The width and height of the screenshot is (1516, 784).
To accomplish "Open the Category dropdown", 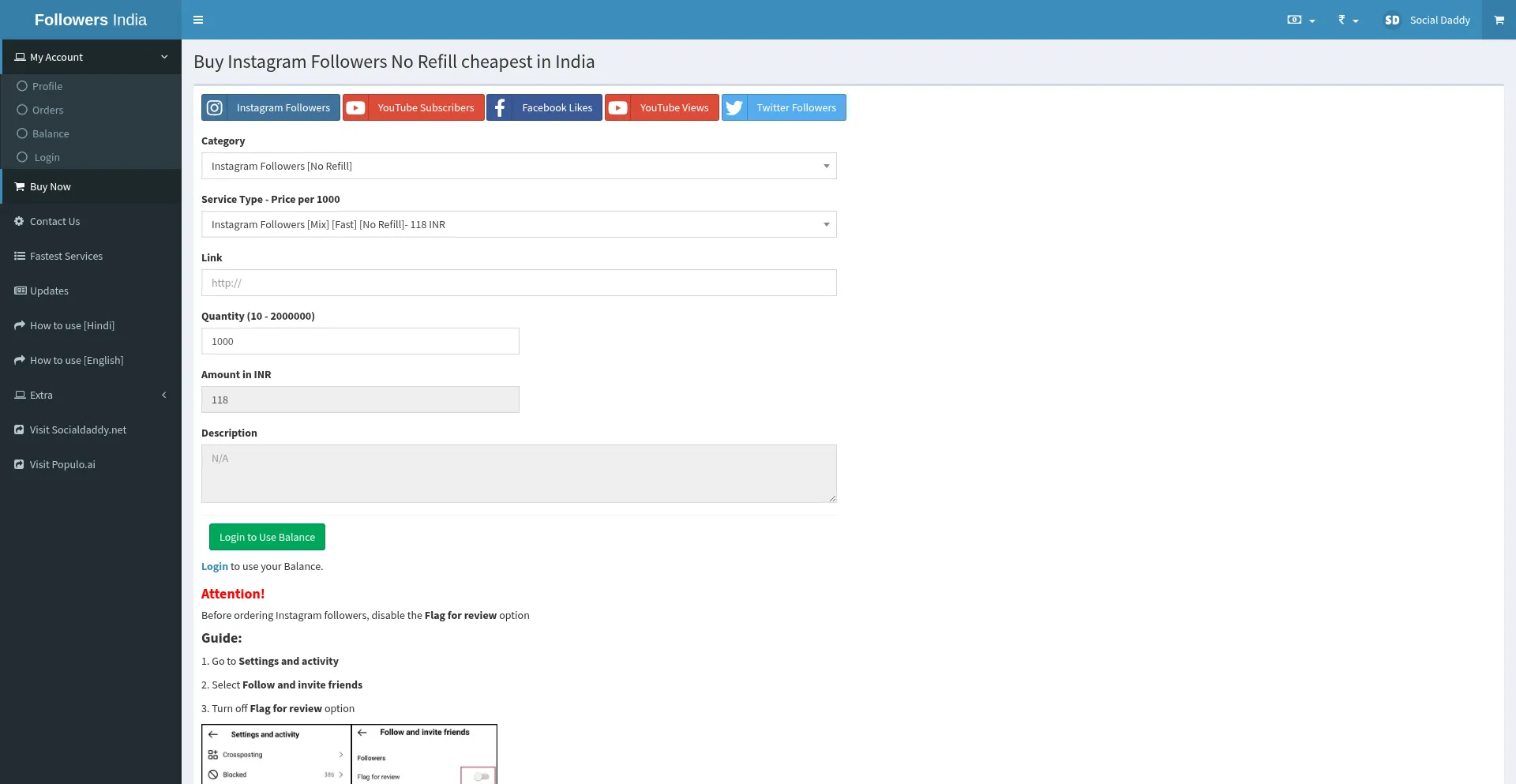I will [519, 166].
